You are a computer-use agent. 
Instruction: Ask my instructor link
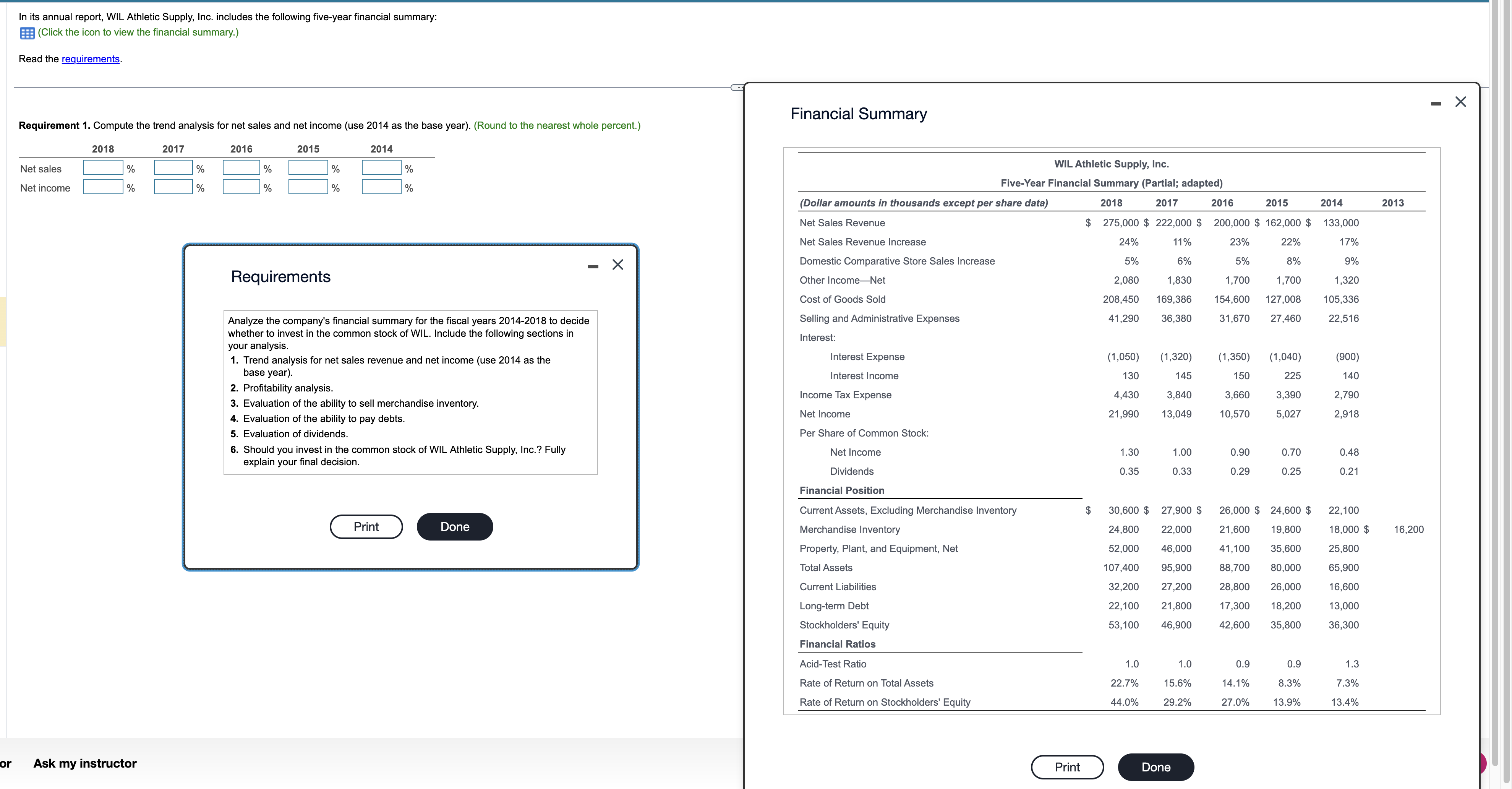85,763
